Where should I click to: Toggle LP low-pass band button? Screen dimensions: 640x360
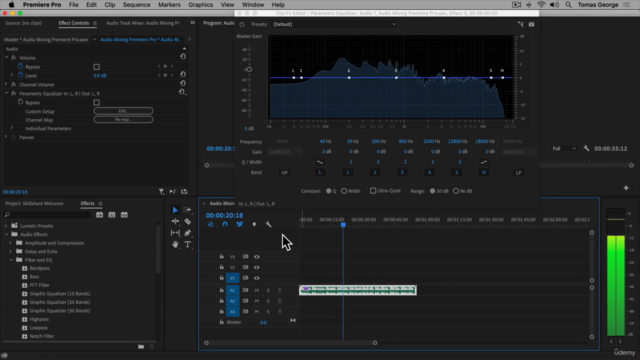coord(518,173)
